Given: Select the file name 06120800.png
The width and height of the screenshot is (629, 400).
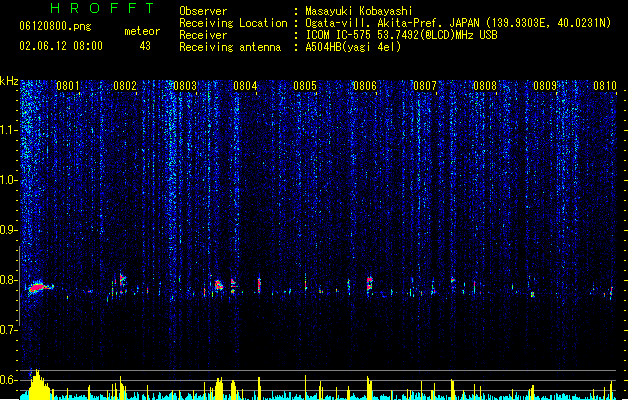Looking at the screenshot, I should pos(55,26).
